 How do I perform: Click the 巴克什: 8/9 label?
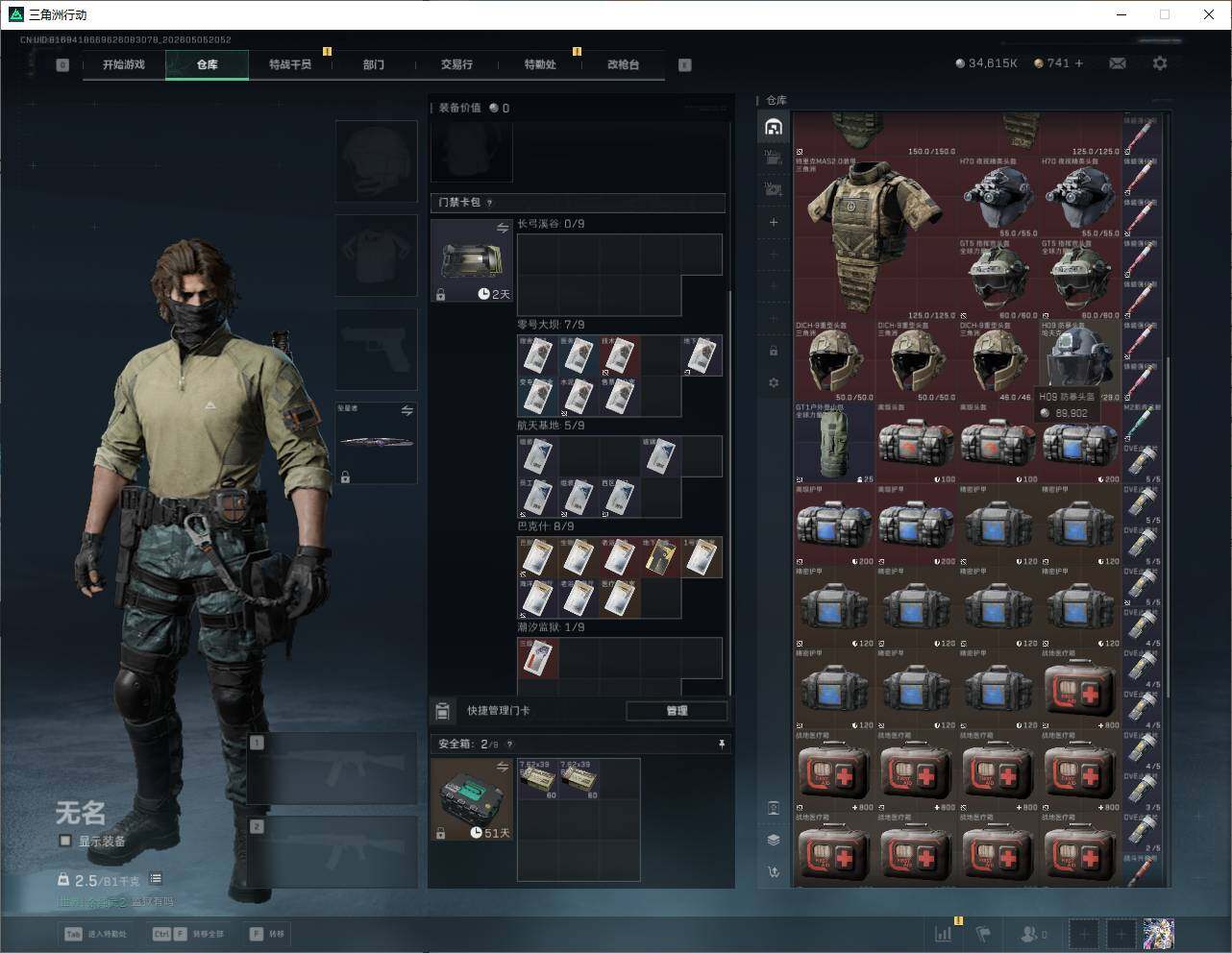click(545, 526)
